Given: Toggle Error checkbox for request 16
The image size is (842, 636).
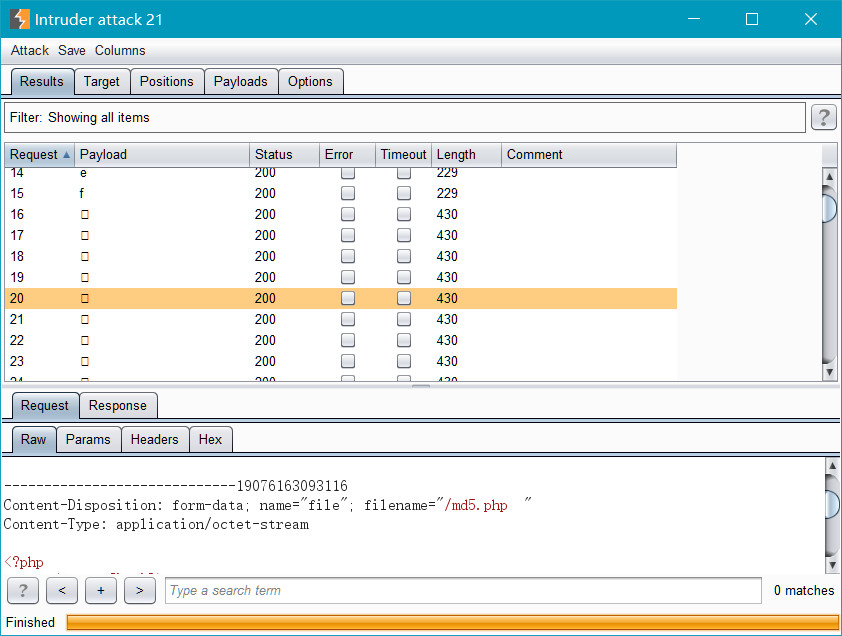Looking at the screenshot, I should [347, 214].
